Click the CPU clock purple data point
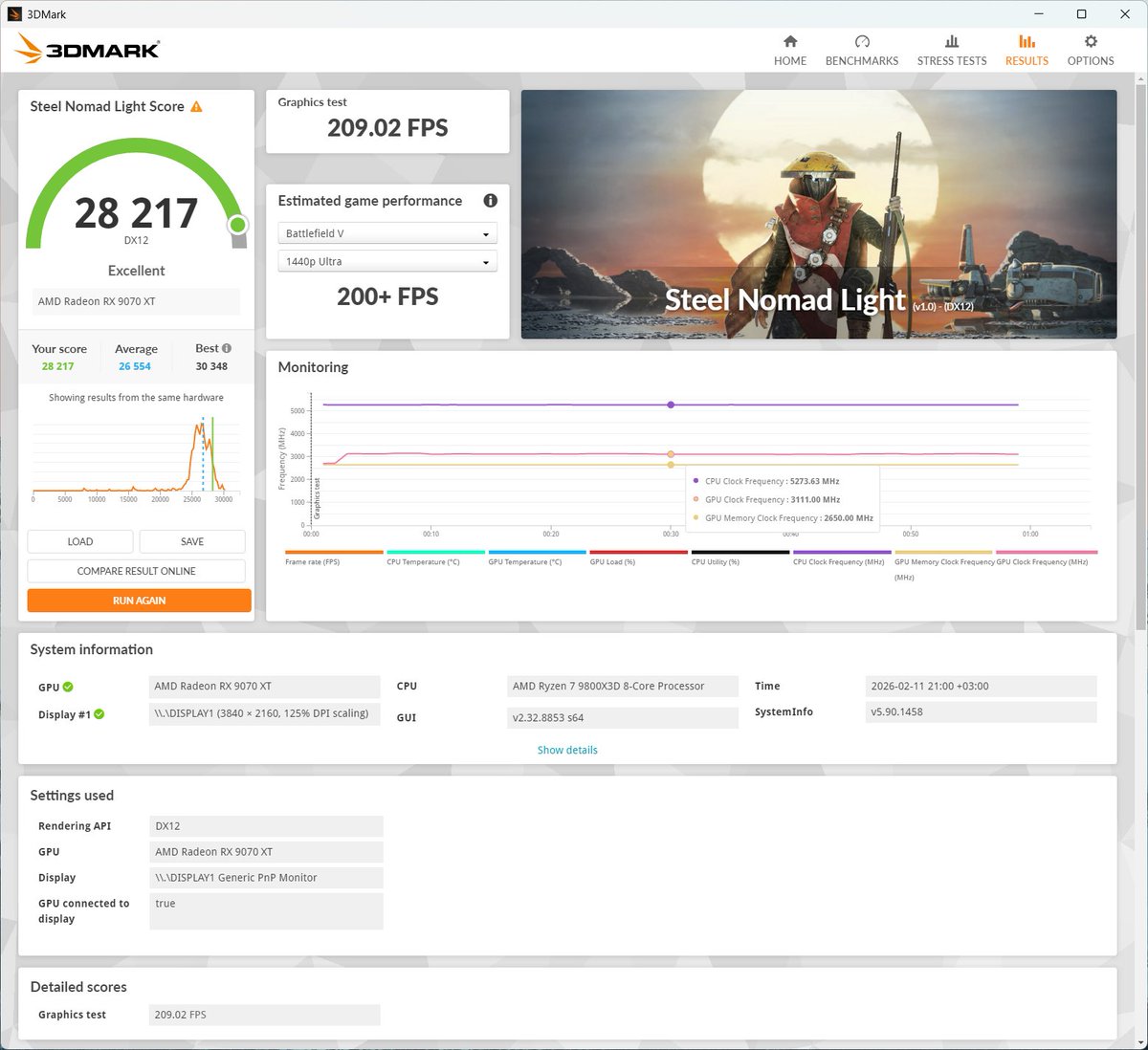Viewport: 1148px width, 1050px height. pyautogui.click(x=671, y=405)
